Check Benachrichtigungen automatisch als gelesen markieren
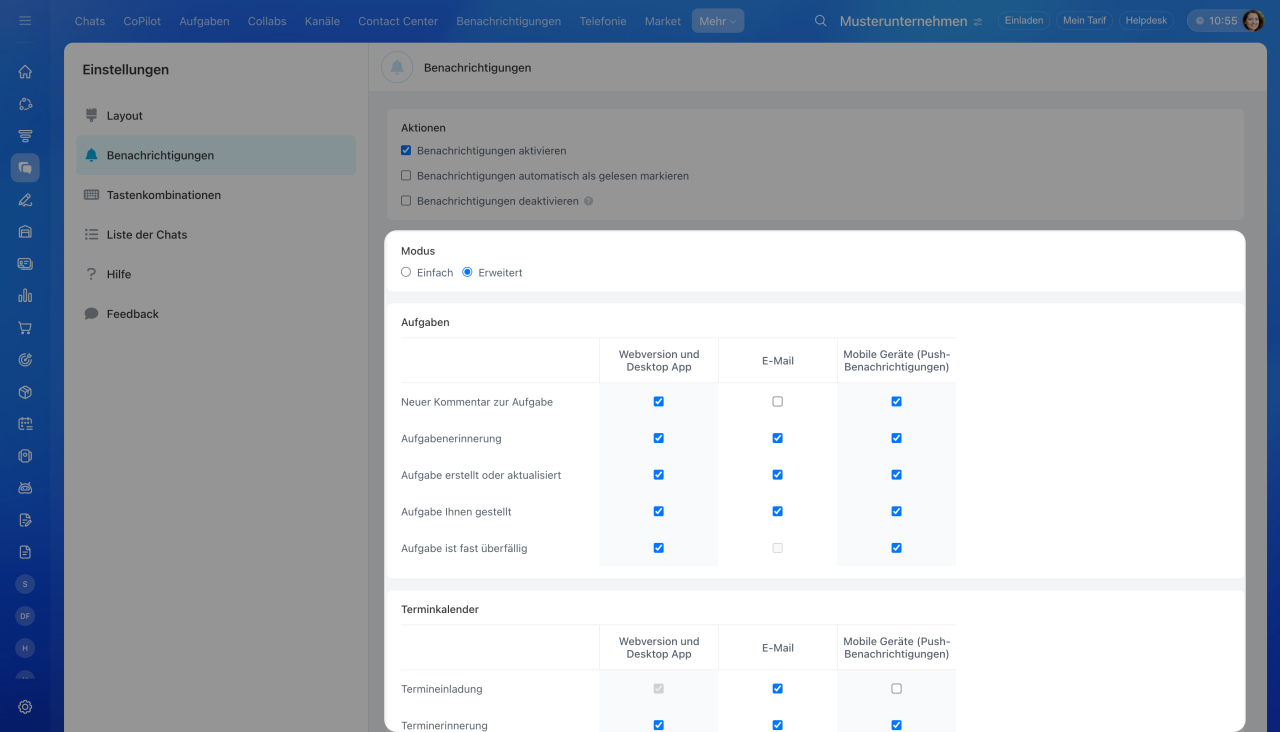The image size is (1280, 732). point(406,176)
